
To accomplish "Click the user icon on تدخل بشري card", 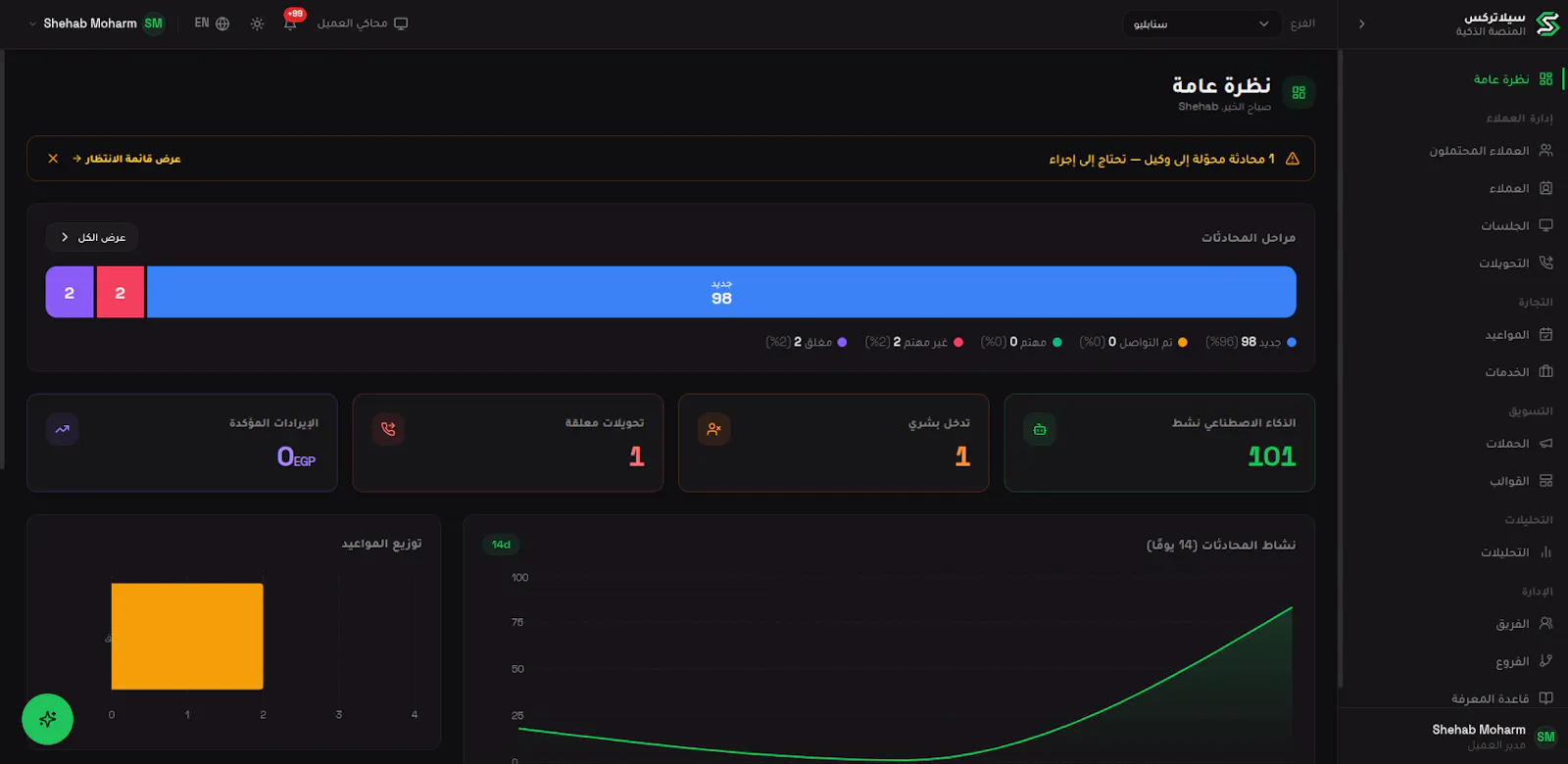I will pyautogui.click(x=713, y=429).
